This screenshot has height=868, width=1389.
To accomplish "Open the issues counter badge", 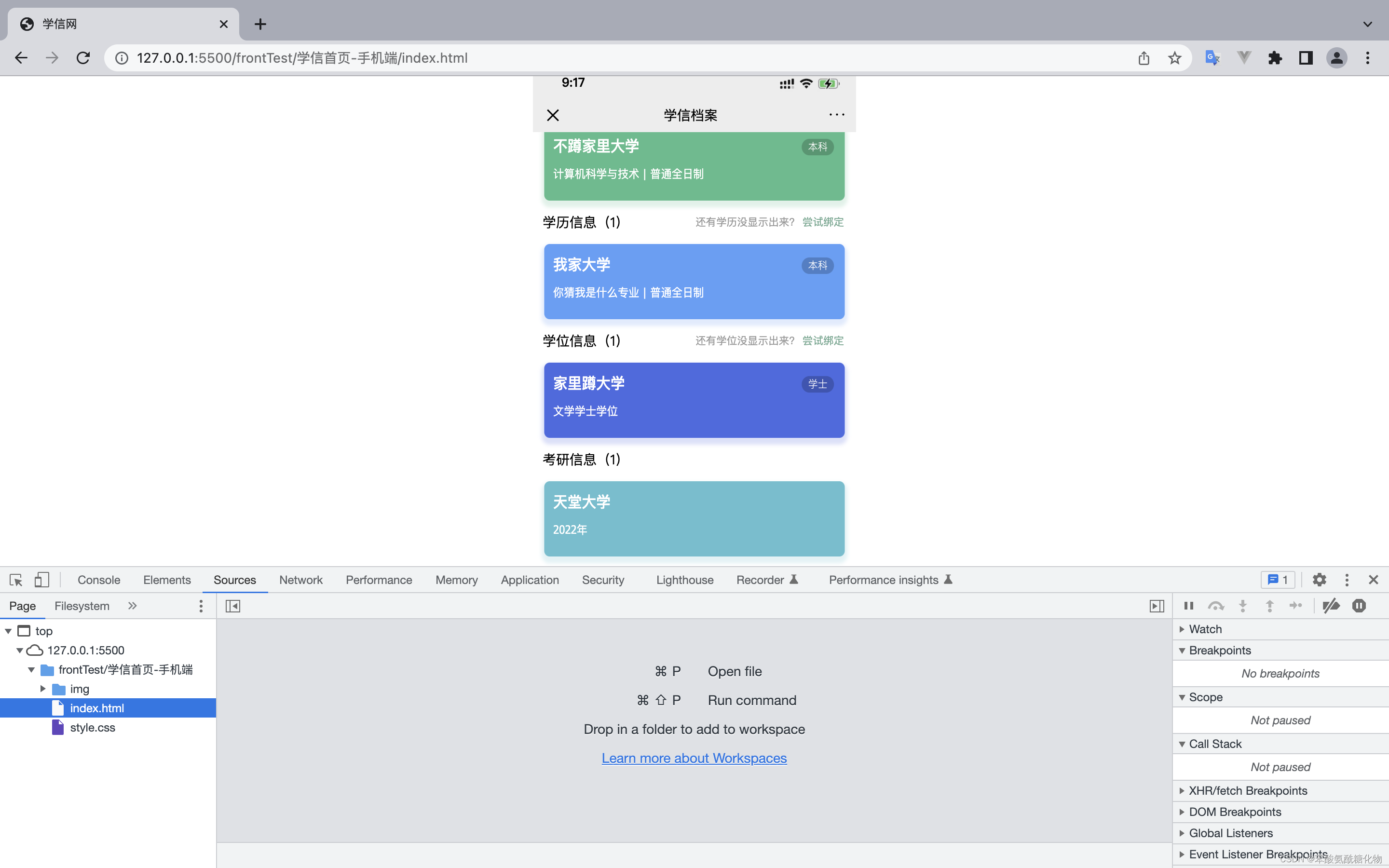I will tap(1278, 580).
